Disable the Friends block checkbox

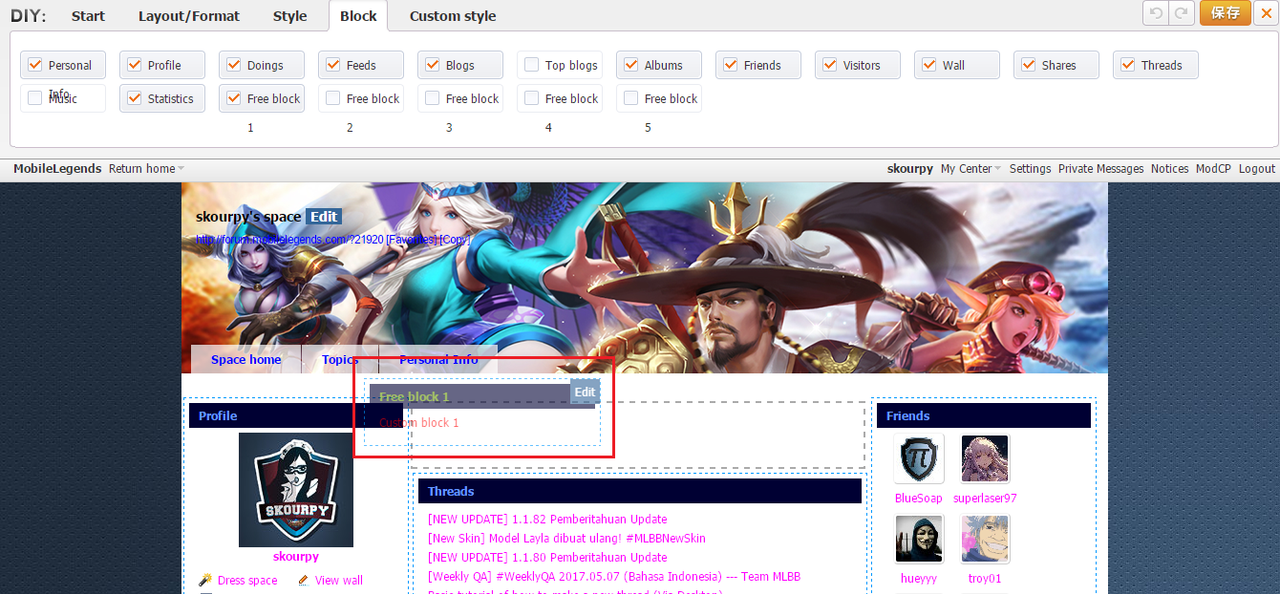pyautogui.click(x=730, y=65)
